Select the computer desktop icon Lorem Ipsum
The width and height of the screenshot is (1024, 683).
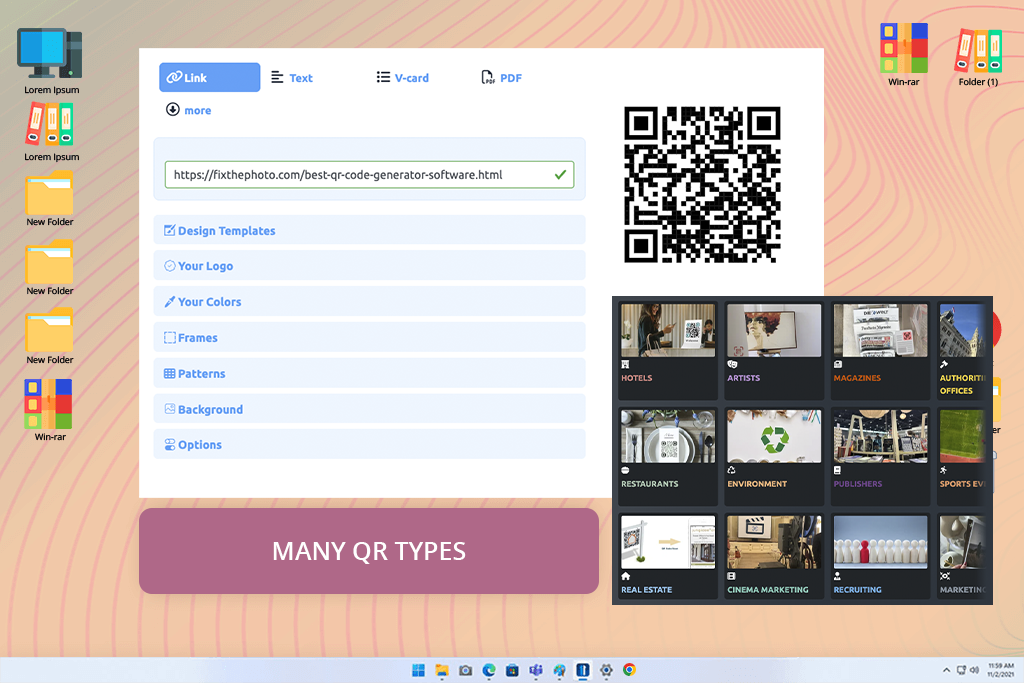click(51, 61)
